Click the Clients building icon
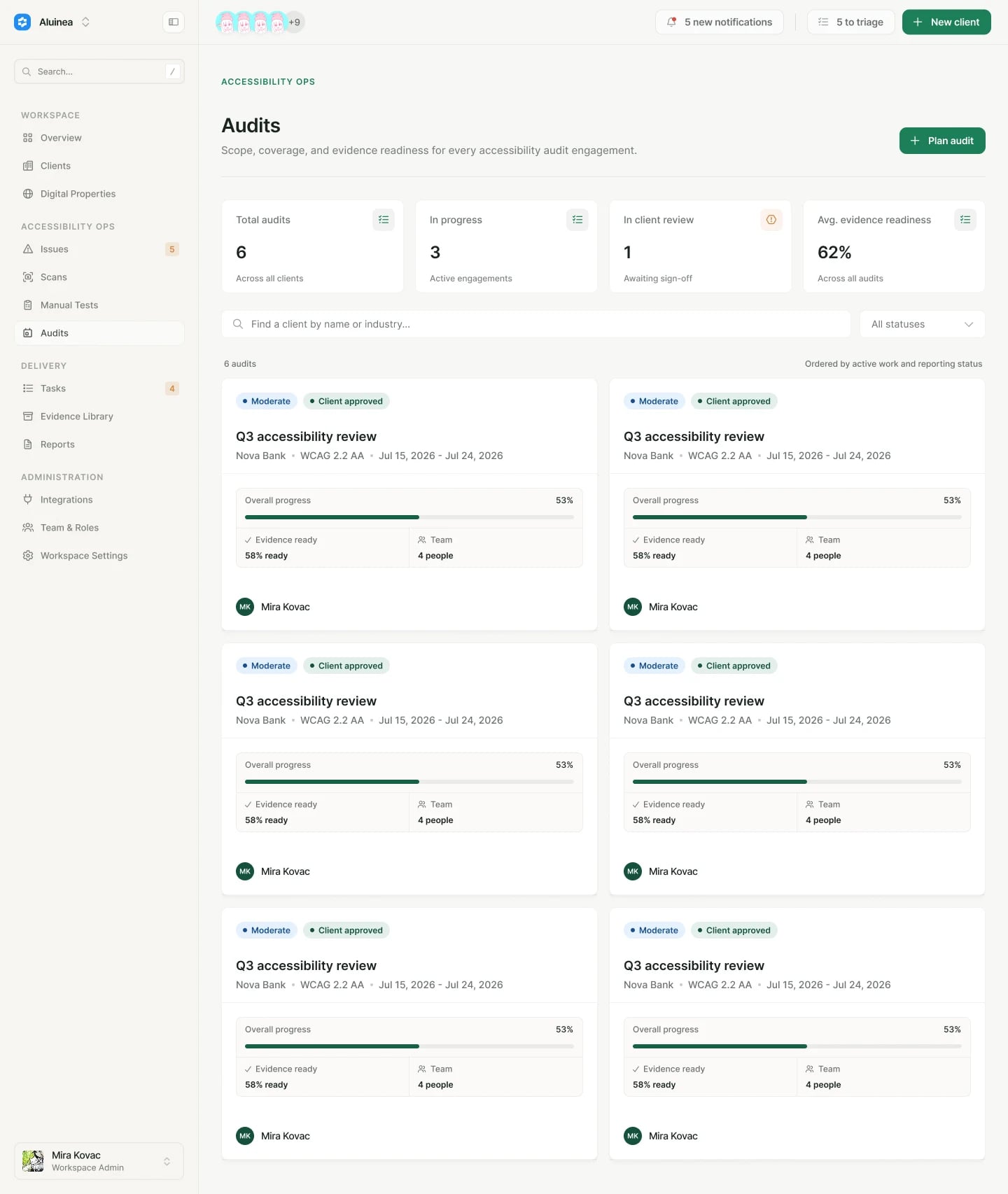 (x=28, y=166)
